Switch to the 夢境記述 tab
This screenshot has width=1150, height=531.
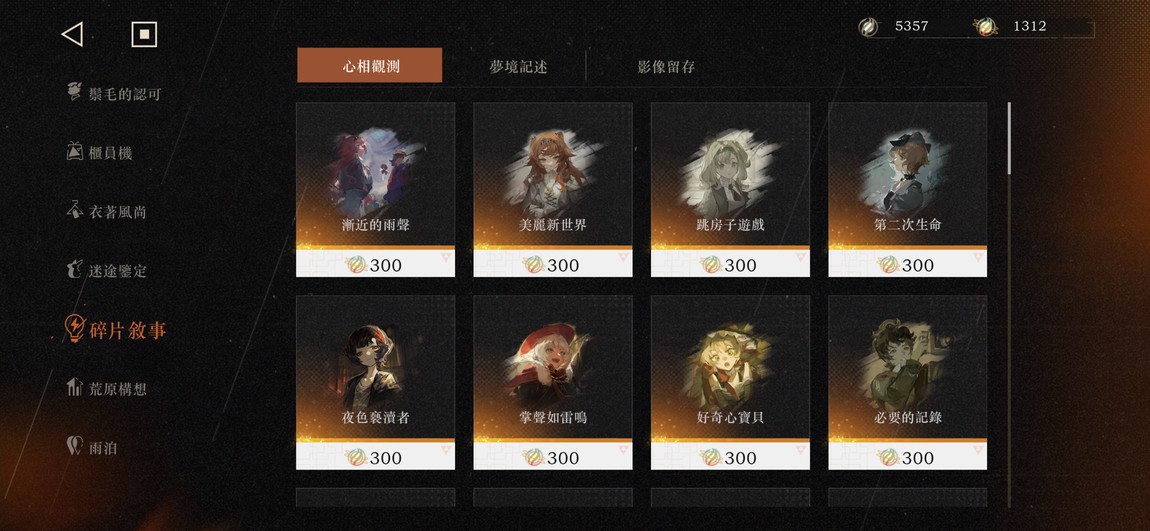(518, 67)
